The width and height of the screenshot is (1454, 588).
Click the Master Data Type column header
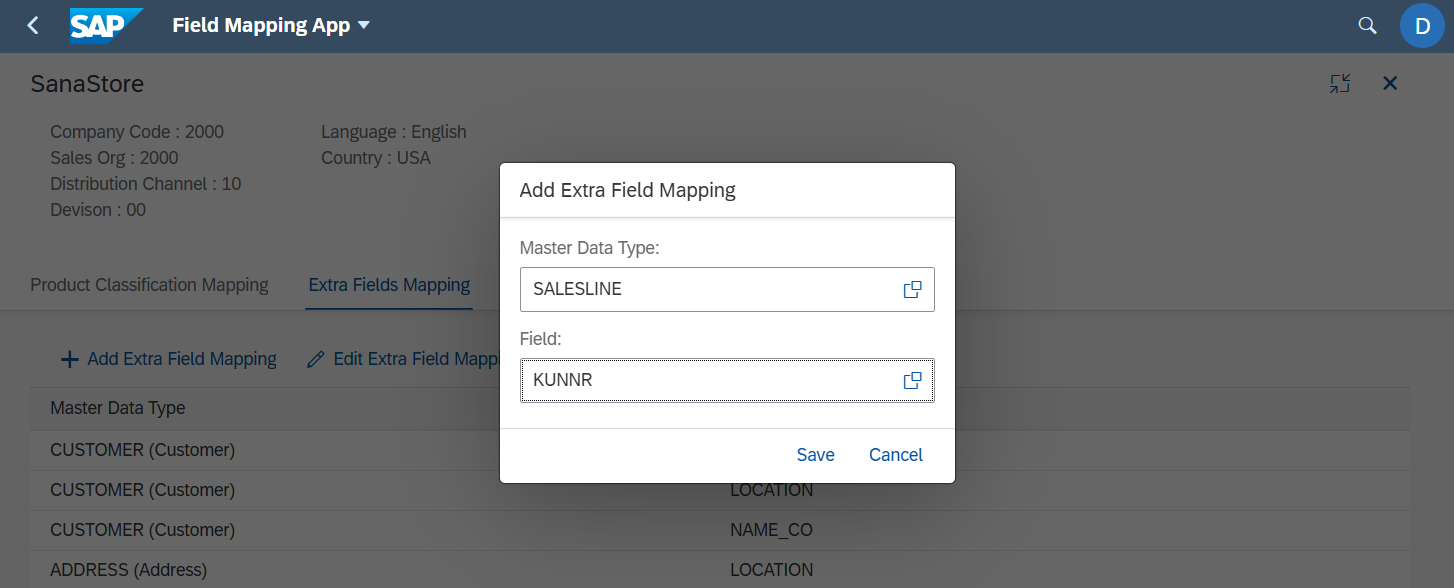point(118,408)
